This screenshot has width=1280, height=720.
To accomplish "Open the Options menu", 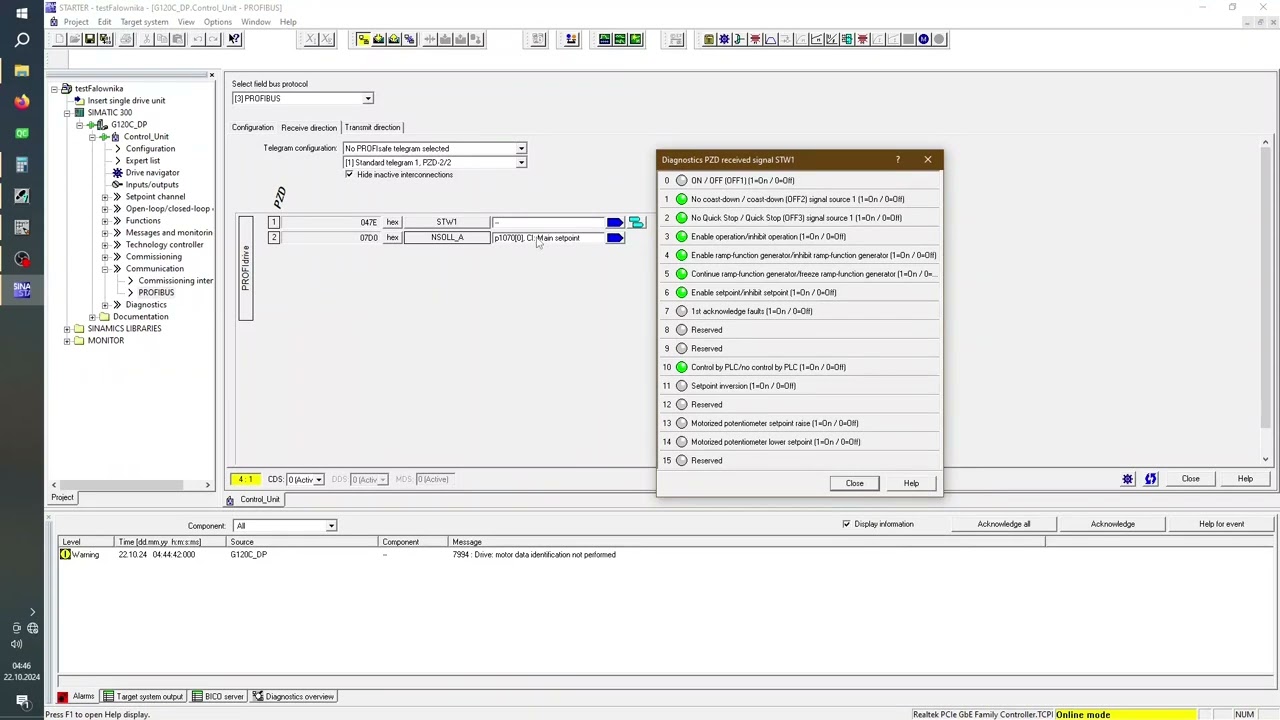I will [217, 22].
